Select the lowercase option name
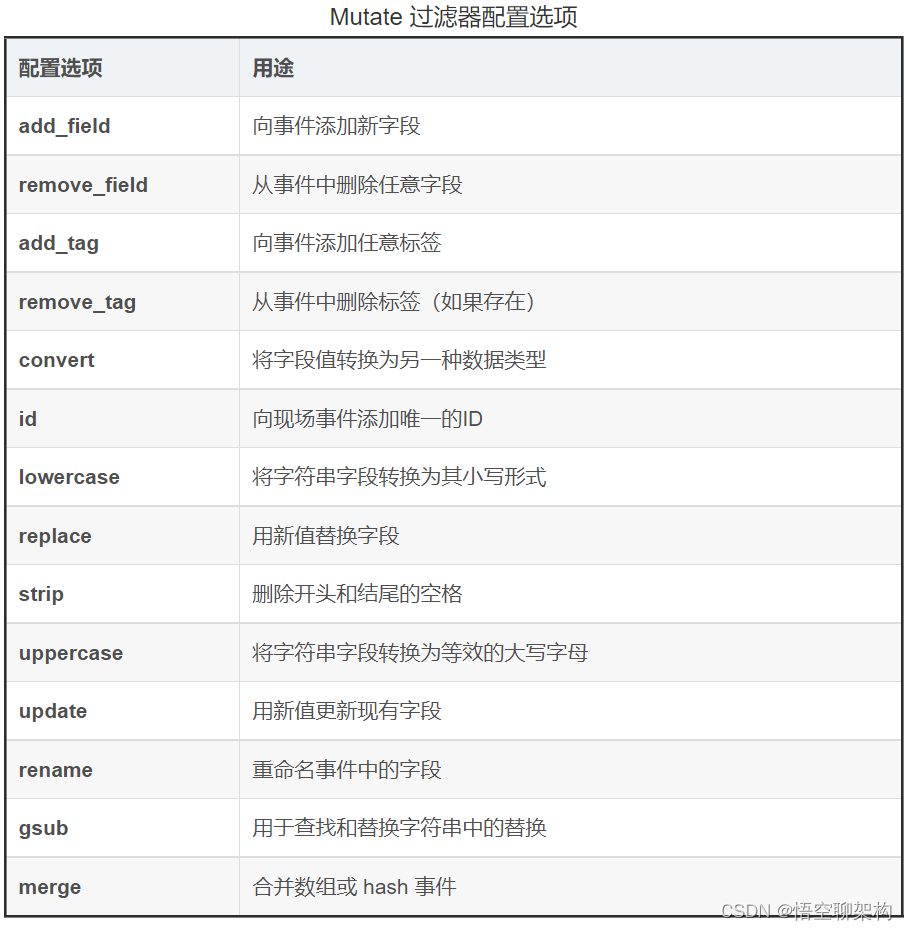This screenshot has height=930, width=907. (x=69, y=477)
